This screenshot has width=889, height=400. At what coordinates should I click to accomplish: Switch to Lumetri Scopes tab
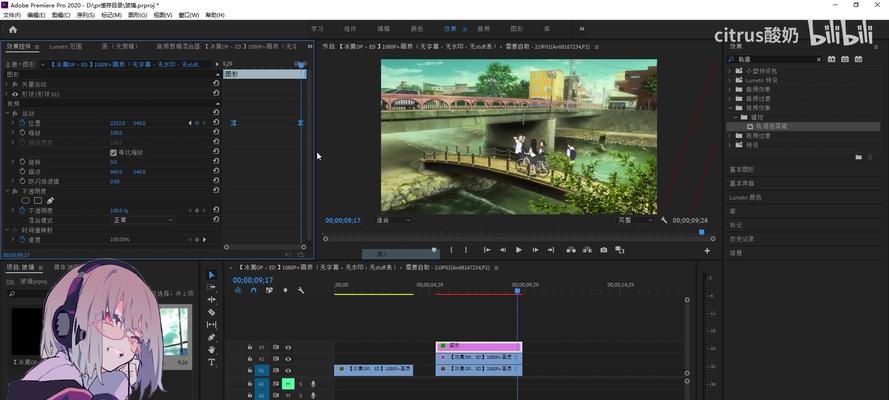coord(66,46)
